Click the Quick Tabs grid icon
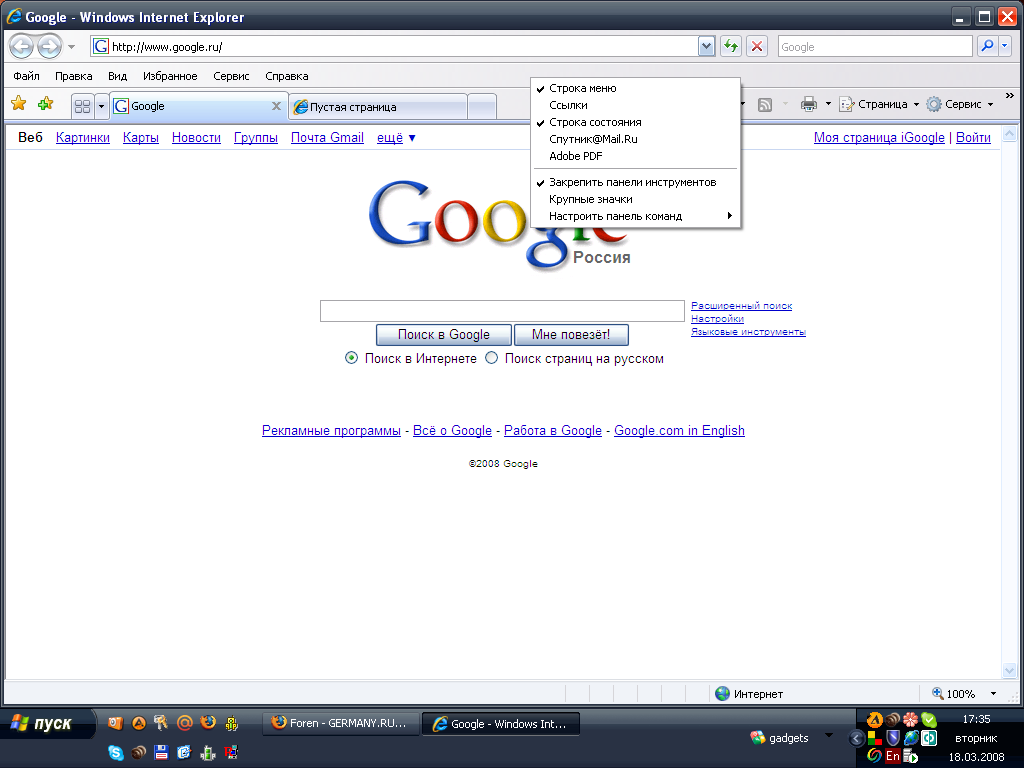 click(x=82, y=106)
